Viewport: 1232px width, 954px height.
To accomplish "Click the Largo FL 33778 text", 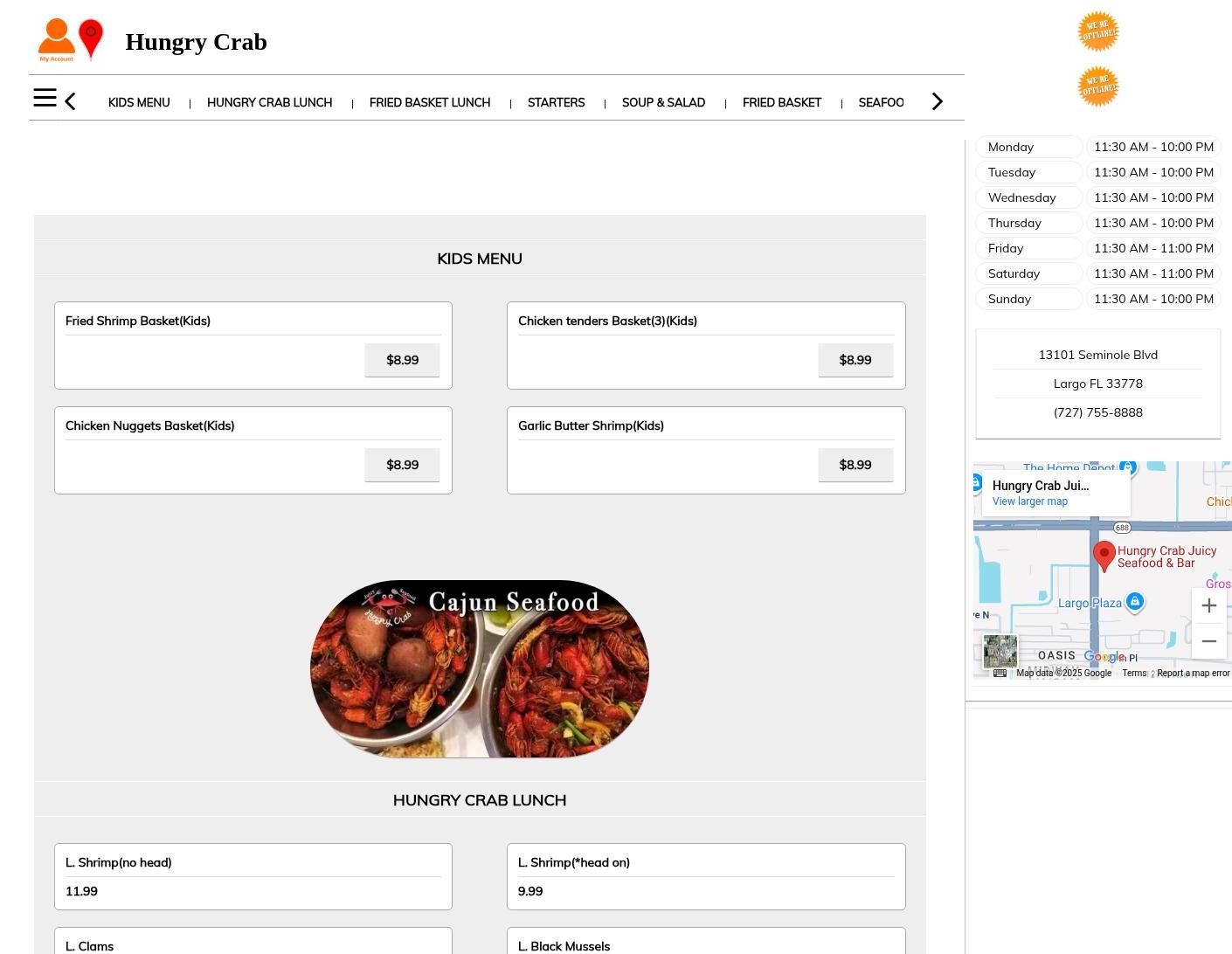I will pos(1098,384).
